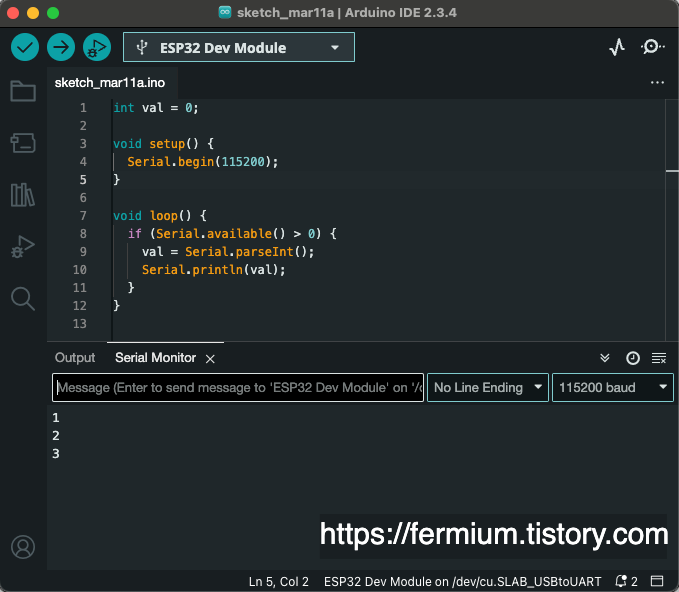Clear the Serial Monitor output

pos(659,358)
